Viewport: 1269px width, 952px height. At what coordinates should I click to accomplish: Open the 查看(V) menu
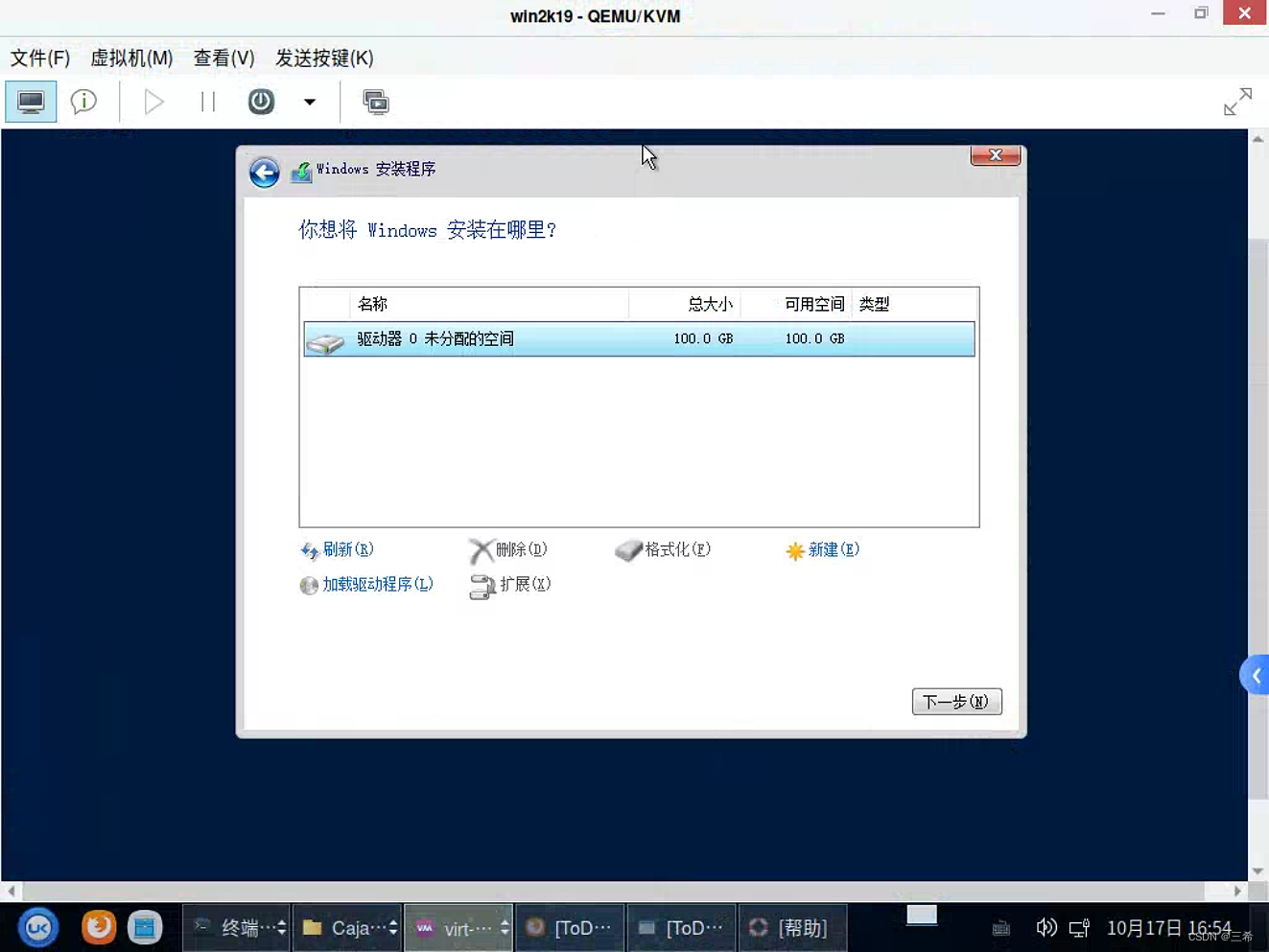223,58
